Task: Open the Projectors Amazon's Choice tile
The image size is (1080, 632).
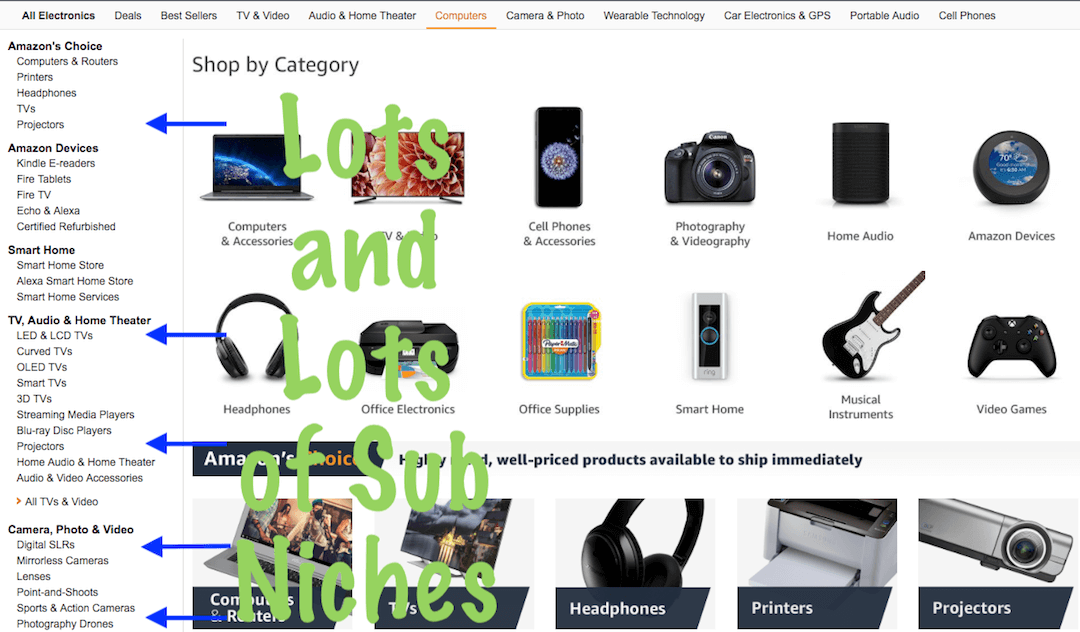Action: click(x=998, y=563)
